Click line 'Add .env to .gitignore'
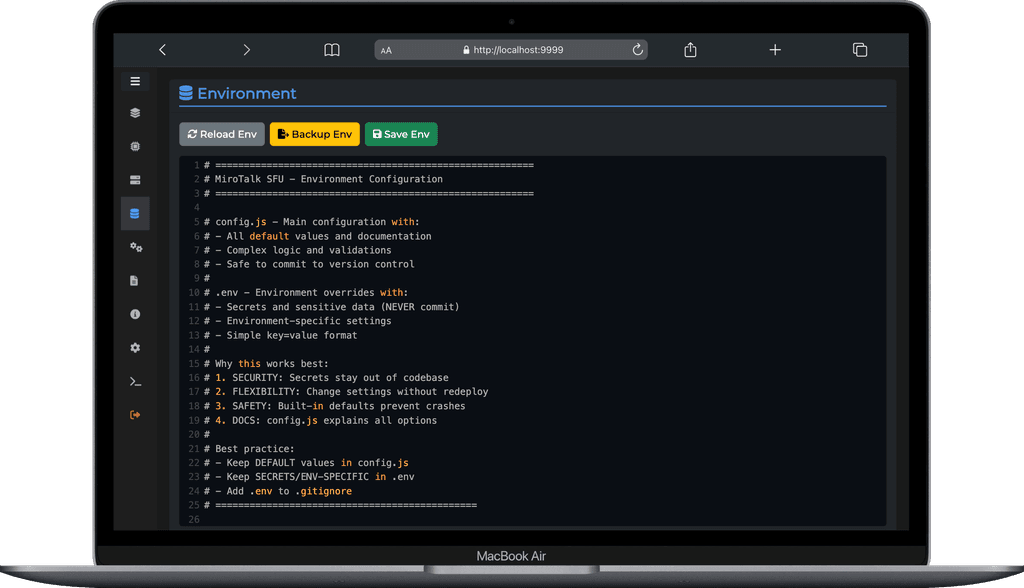This screenshot has height=588, width=1024. (289, 491)
